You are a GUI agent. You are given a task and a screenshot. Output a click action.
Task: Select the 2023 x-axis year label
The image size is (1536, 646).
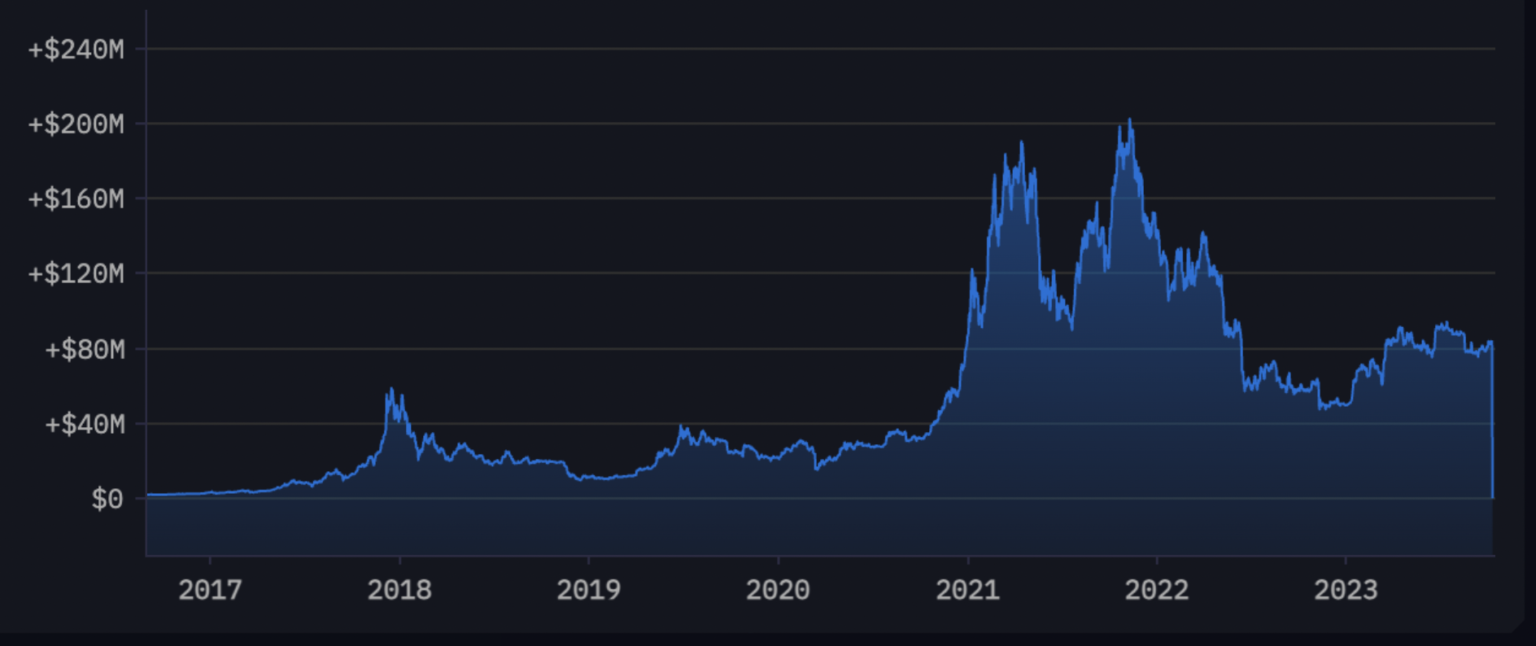tap(1346, 590)
